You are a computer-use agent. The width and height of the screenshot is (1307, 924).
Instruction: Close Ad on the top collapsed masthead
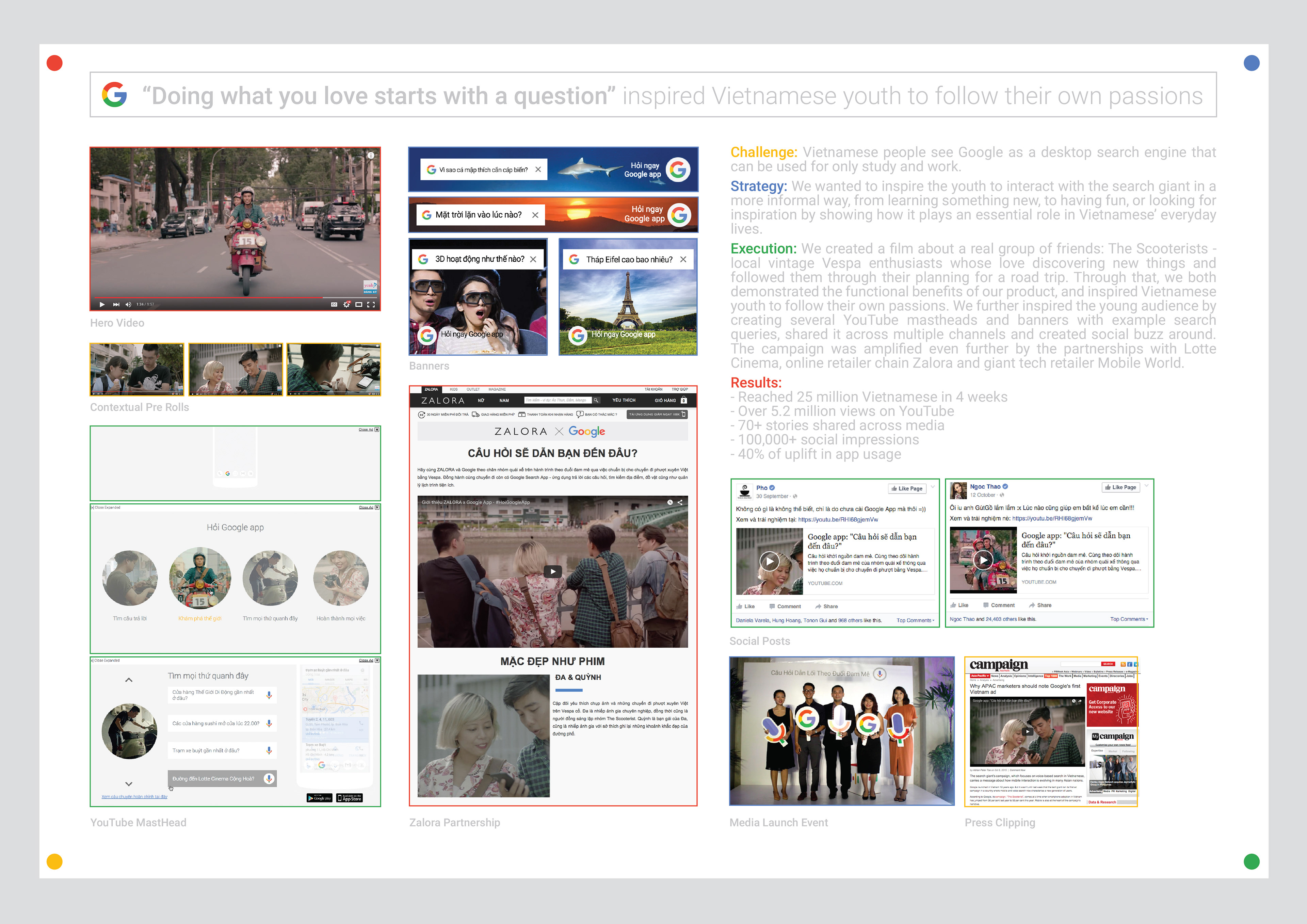369,429
